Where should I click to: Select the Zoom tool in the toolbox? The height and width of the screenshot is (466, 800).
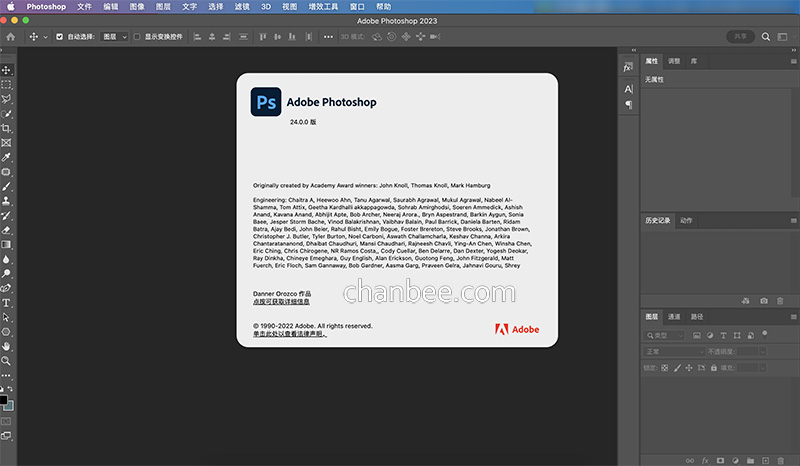6,361
